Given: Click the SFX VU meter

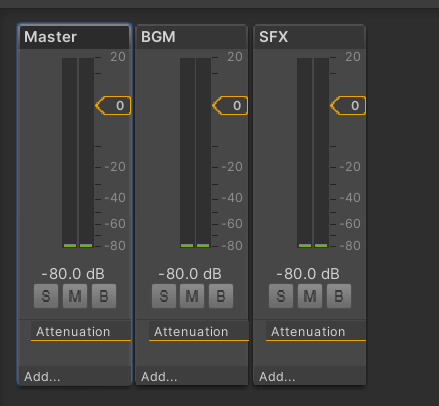Looking at the screenshot, I should coord(313,153).
